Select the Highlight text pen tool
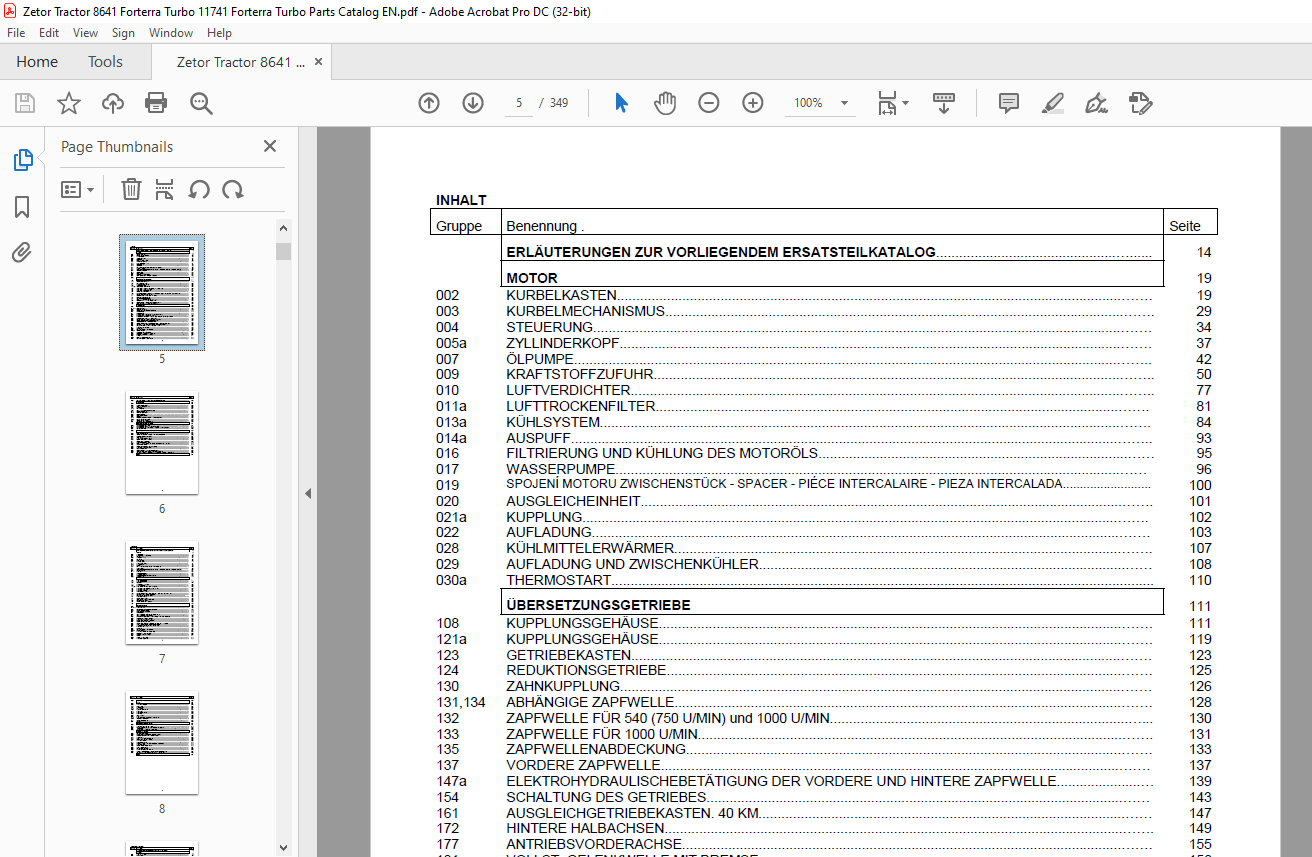This screenshot has width=1312, height=857. pyautogui.click(x=1052, y=103)
